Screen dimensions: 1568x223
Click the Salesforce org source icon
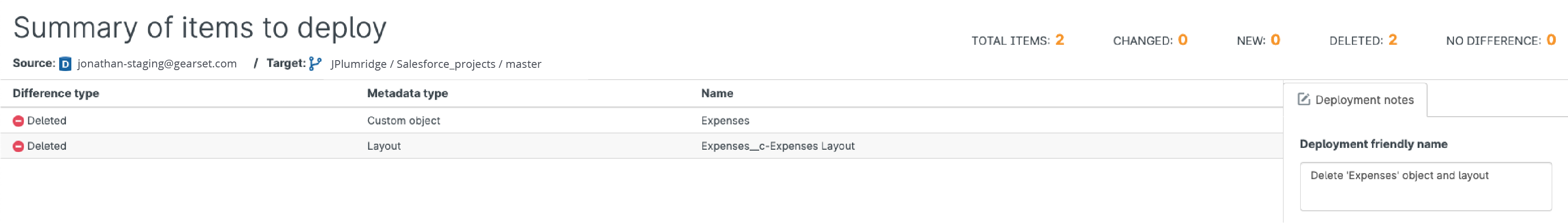(x=65, y=64)
